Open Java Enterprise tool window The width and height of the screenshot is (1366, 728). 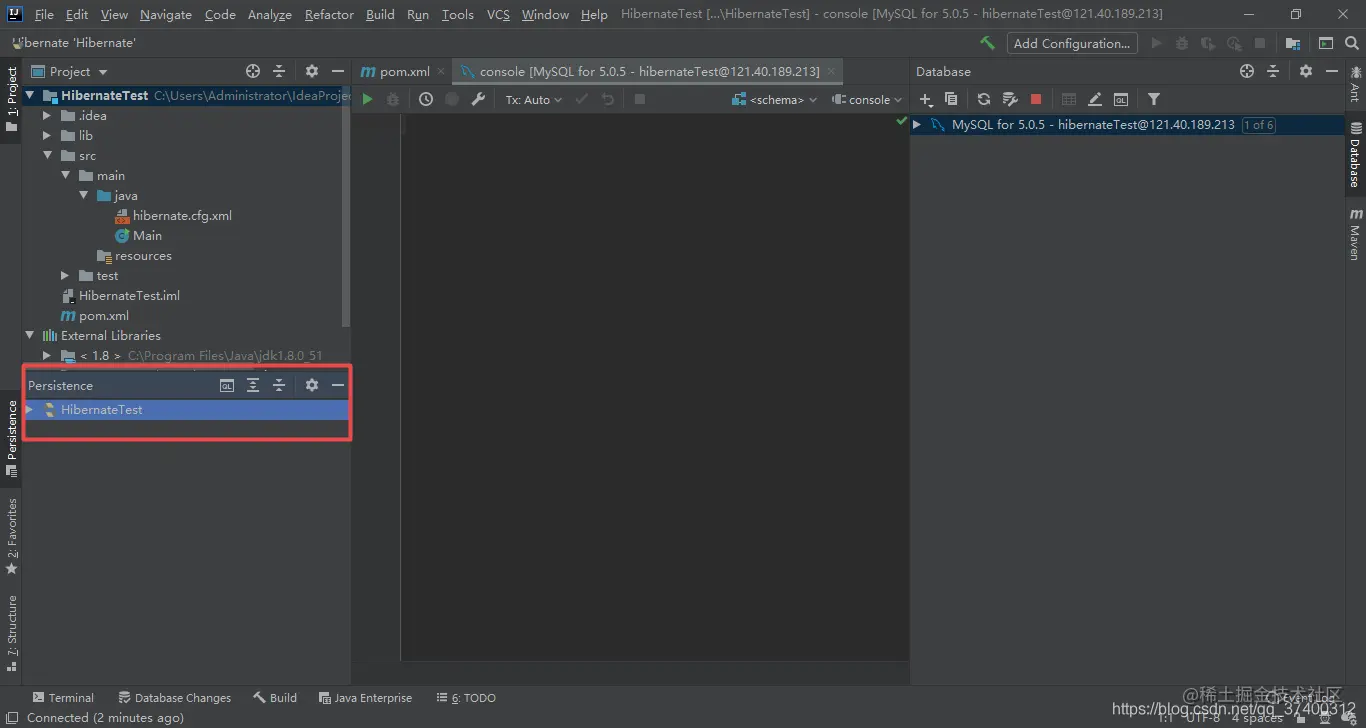point(365,698)
